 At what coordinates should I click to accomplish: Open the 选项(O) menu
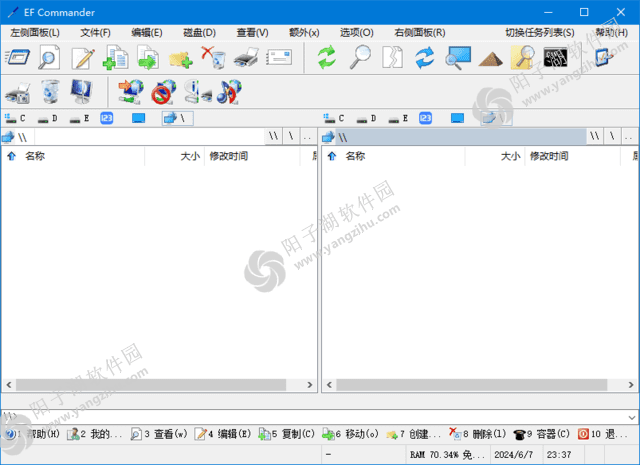356,33
